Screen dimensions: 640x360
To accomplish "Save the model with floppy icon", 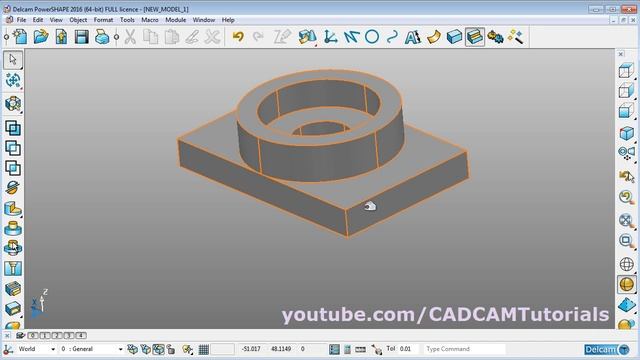I will [82, 37].
